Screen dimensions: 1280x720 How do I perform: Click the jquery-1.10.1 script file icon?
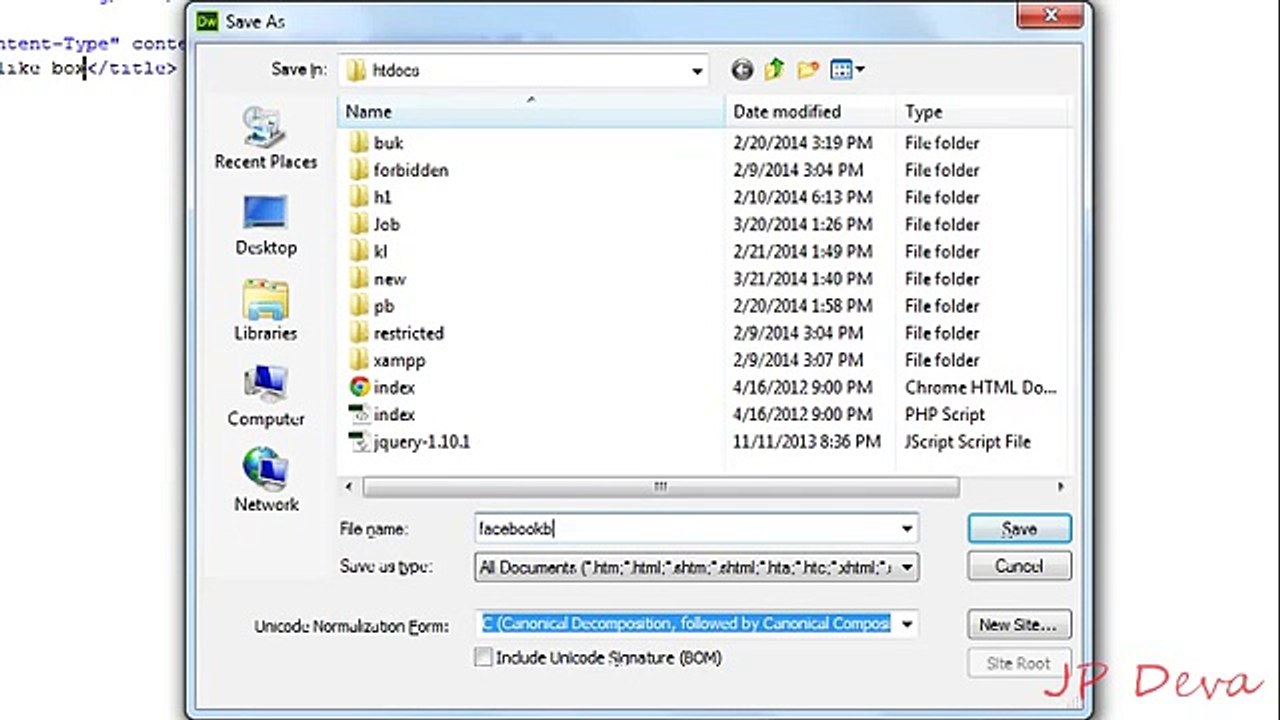click(359, 441)
